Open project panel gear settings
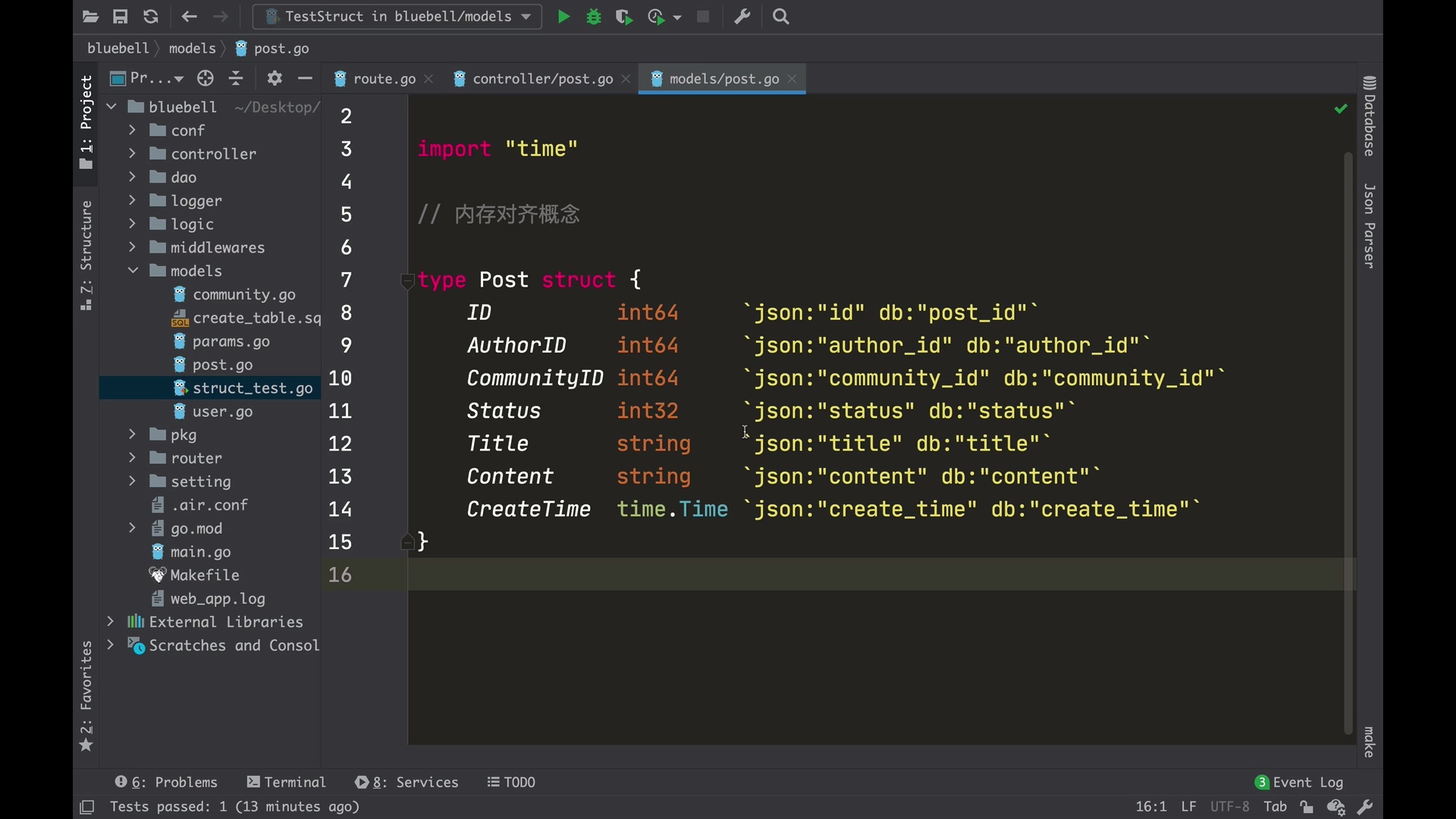Screen dimensions: 1456x819 point(275,78)
